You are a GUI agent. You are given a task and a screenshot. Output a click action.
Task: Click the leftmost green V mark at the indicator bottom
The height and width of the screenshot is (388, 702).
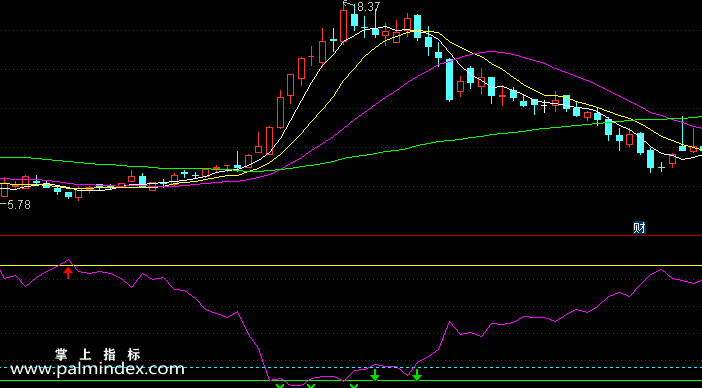(x=280, y=386)
